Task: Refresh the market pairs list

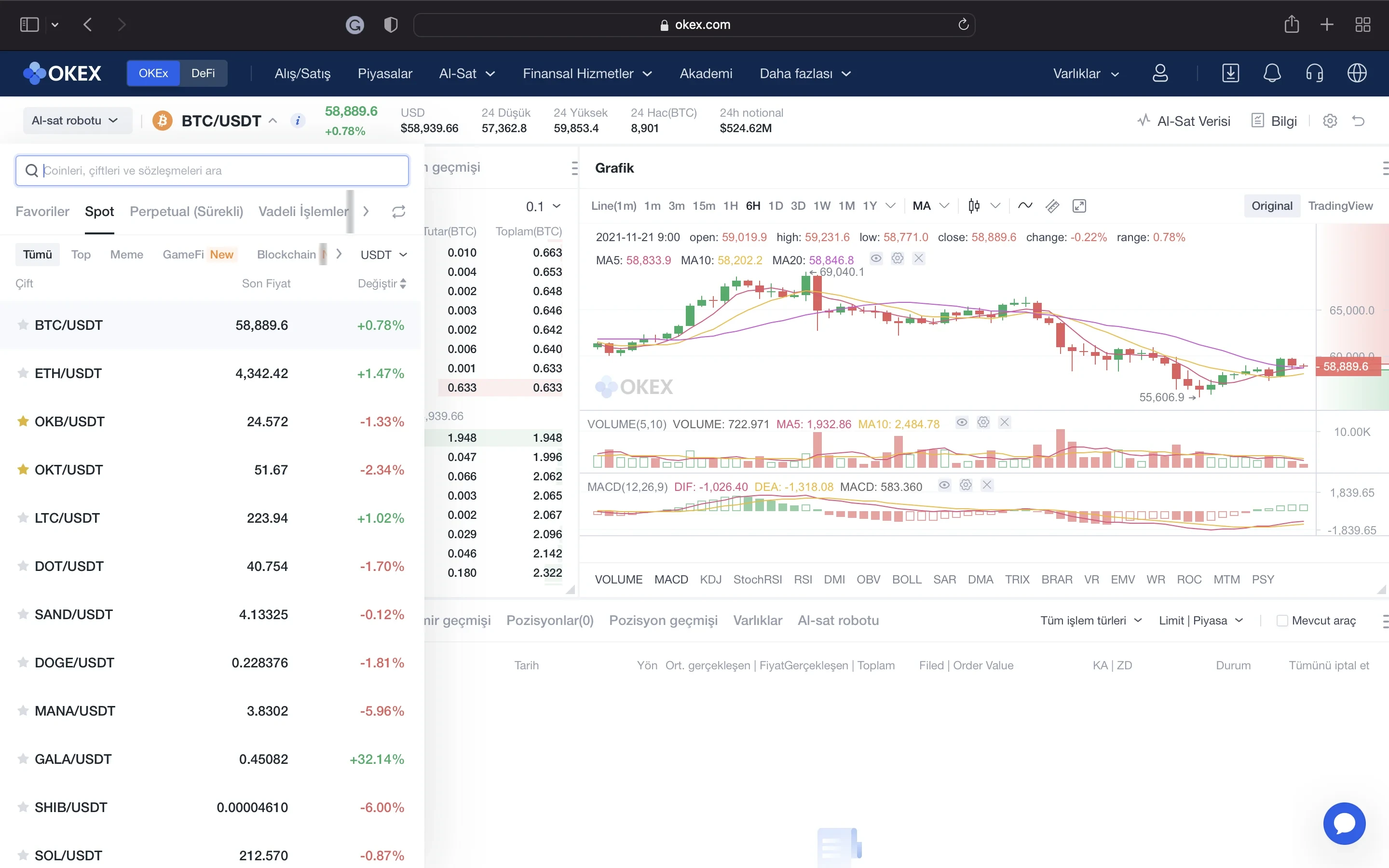Action: coord(398,212)
